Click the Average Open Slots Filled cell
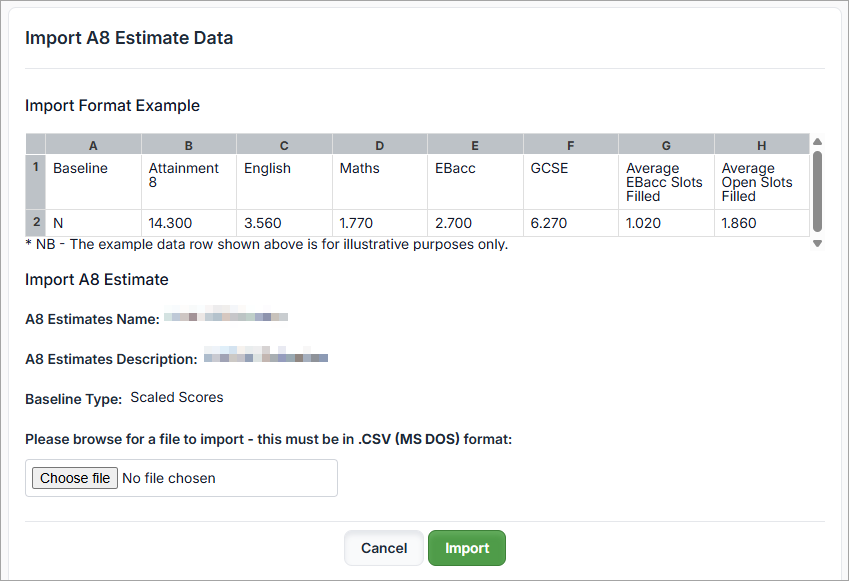Image resolution: width=849 pixels, height=581 pixels. pyautogui.click(x=761, y=182)
